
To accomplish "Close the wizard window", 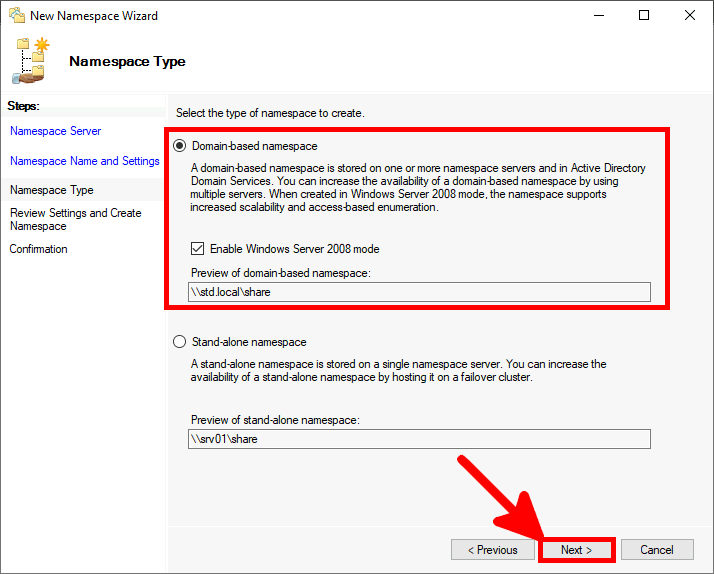I will click(x=690, y=15).
